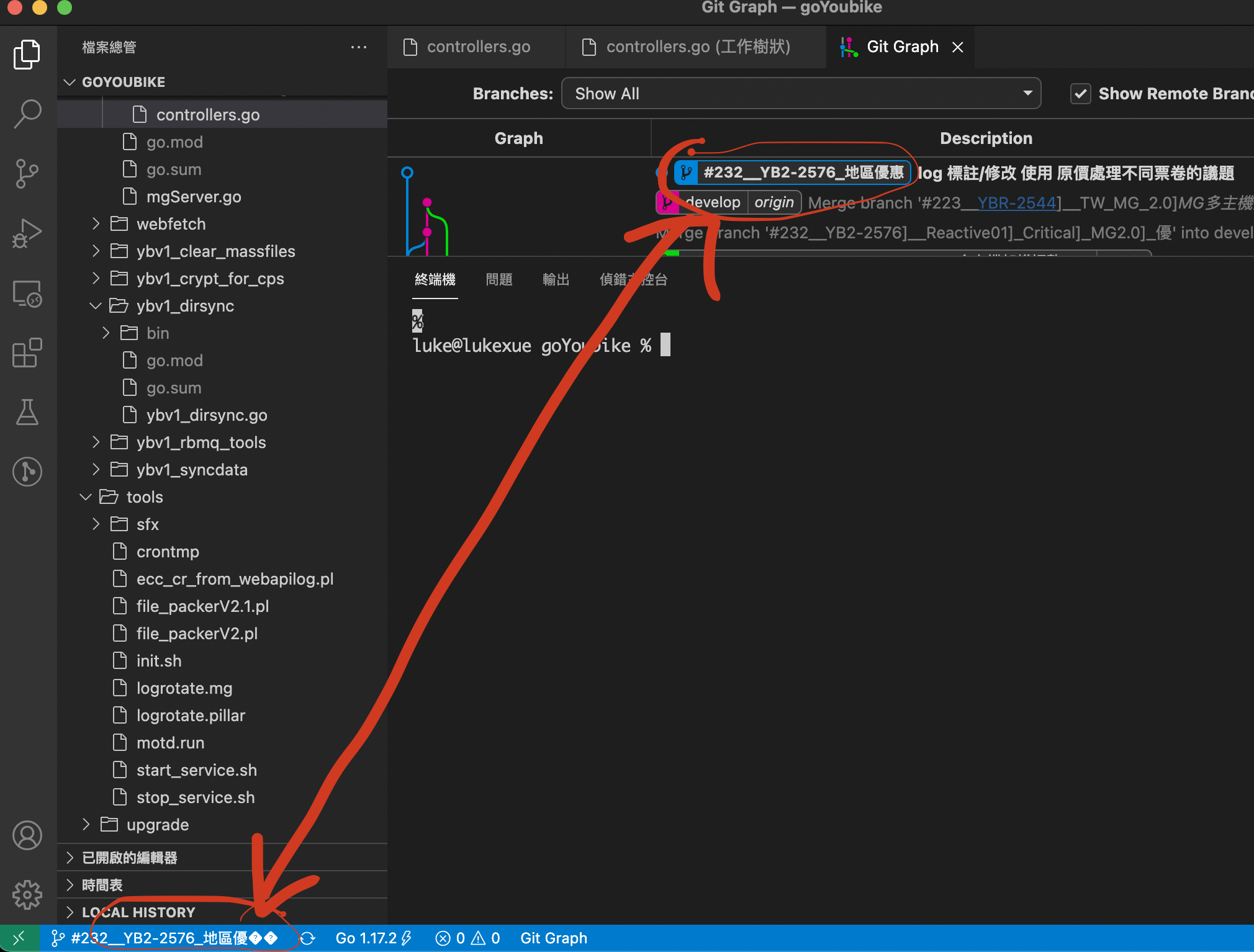Open the Manage settings gear icon
The width and height of the screenshot is (1254, 952).
point(27,895)
